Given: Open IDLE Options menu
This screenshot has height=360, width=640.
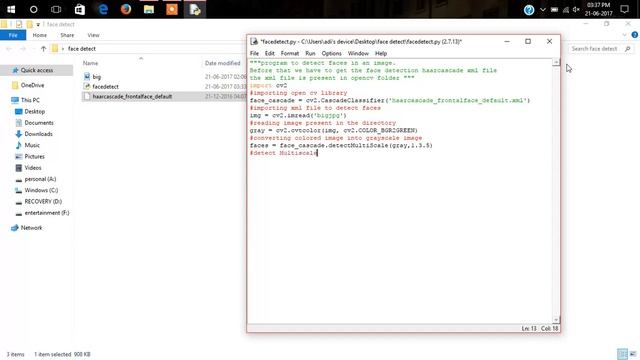Looking at the screenshot, I should coord(331,53).
